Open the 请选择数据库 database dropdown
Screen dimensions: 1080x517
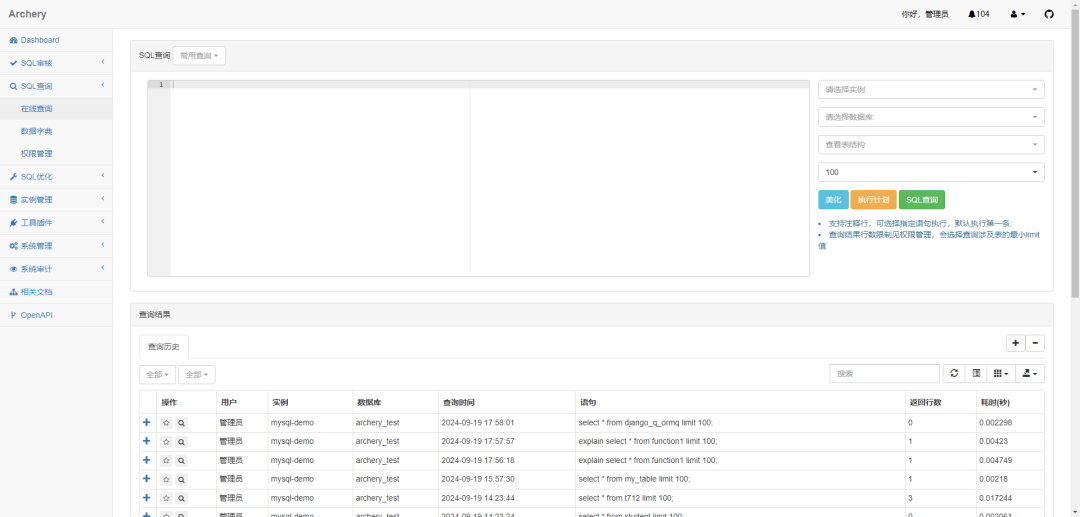coord(930,117)
